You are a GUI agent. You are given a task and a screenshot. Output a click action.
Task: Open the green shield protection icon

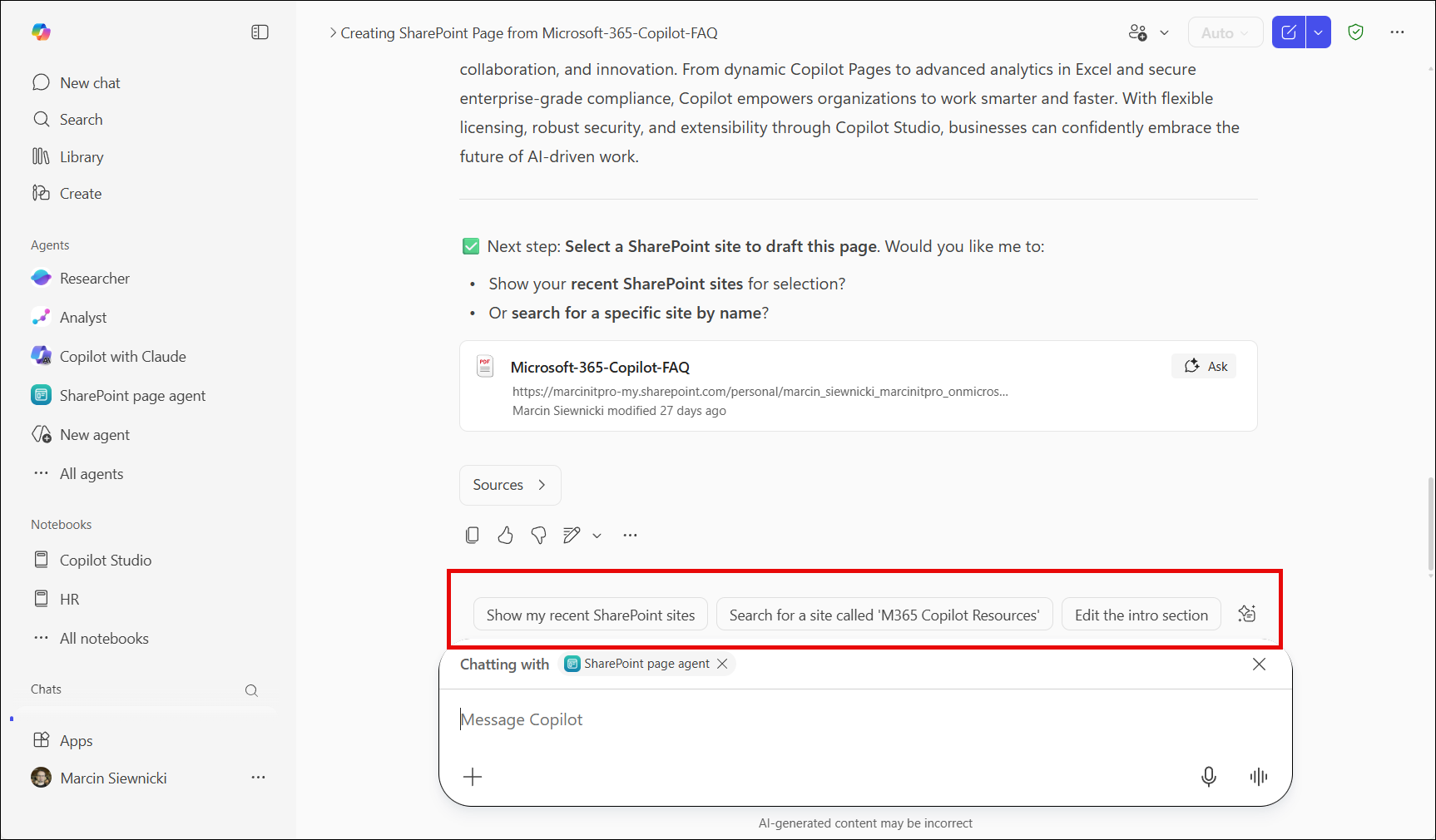click(1355, 32)
